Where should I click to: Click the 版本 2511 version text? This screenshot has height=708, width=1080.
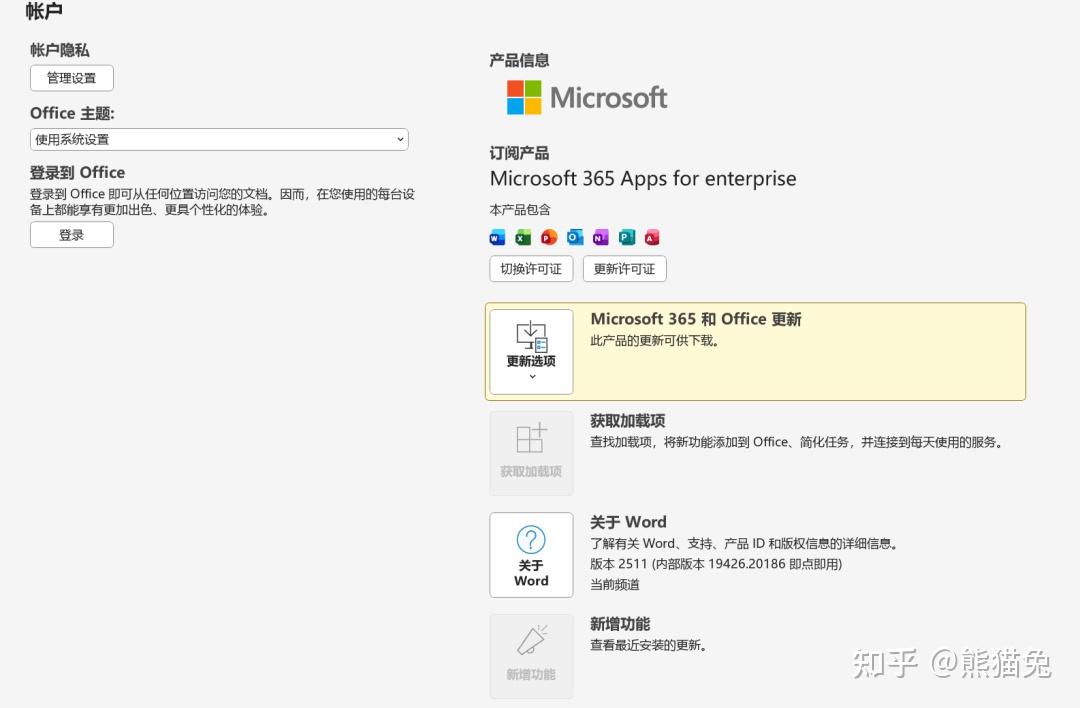pyautogui.click(x=716, y=564)
